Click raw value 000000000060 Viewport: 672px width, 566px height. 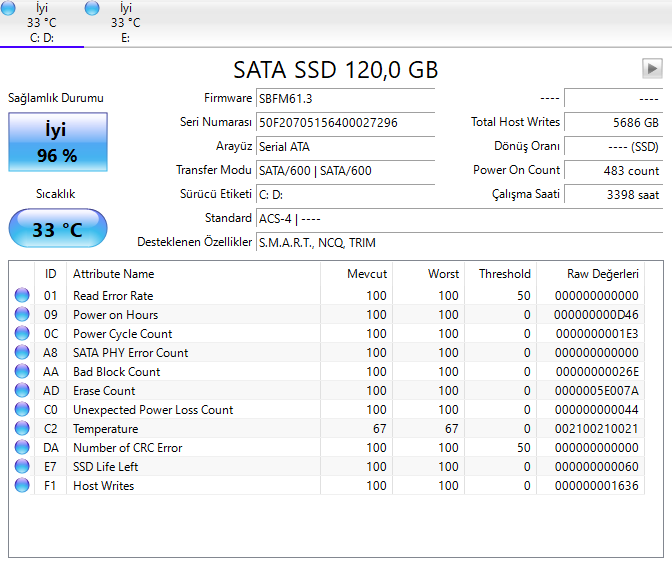(x=597, y=467)
